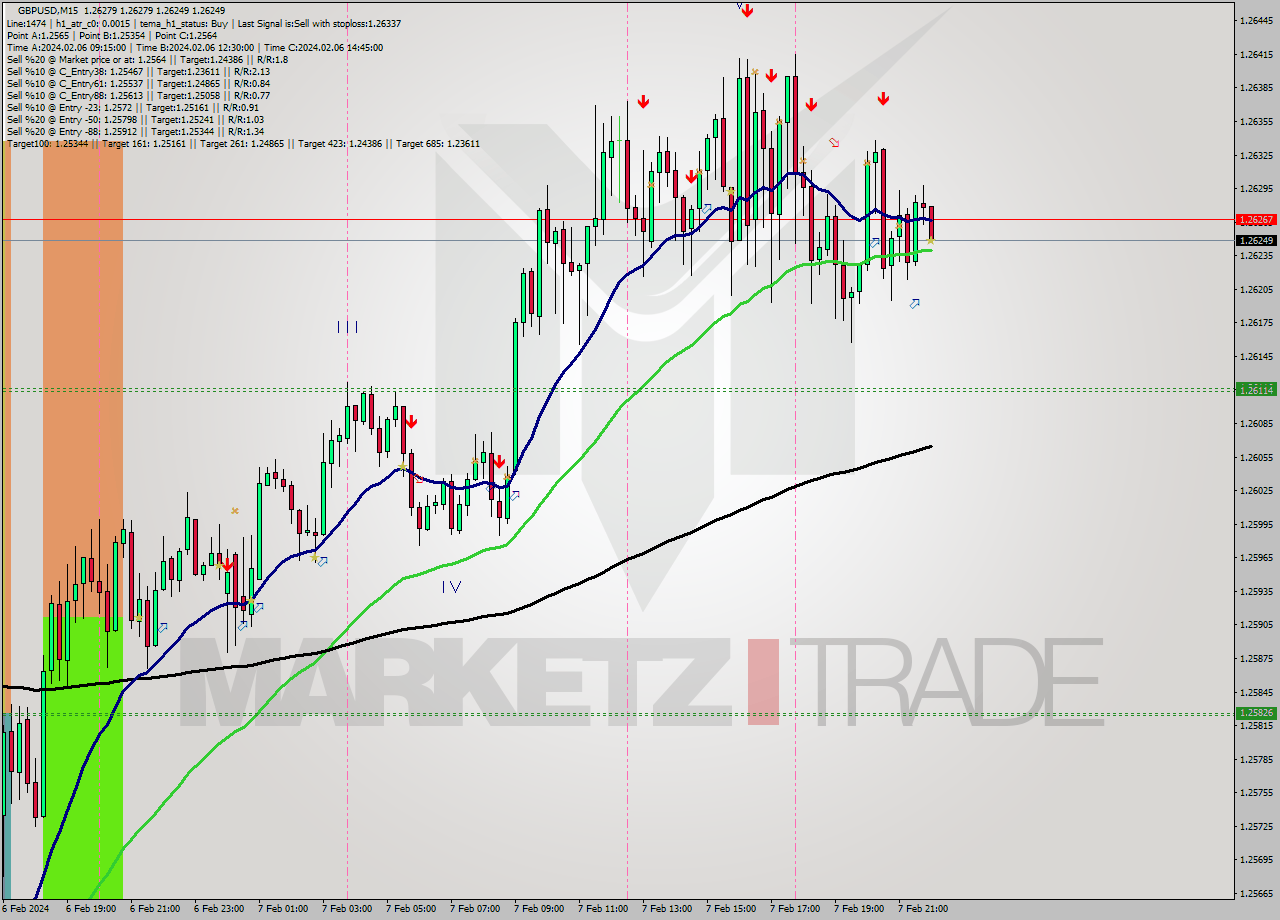The width and height of the screenshot is (1280, 920).
Task: Click the 1.26055 price scale label
Action: pos(1256,457)
